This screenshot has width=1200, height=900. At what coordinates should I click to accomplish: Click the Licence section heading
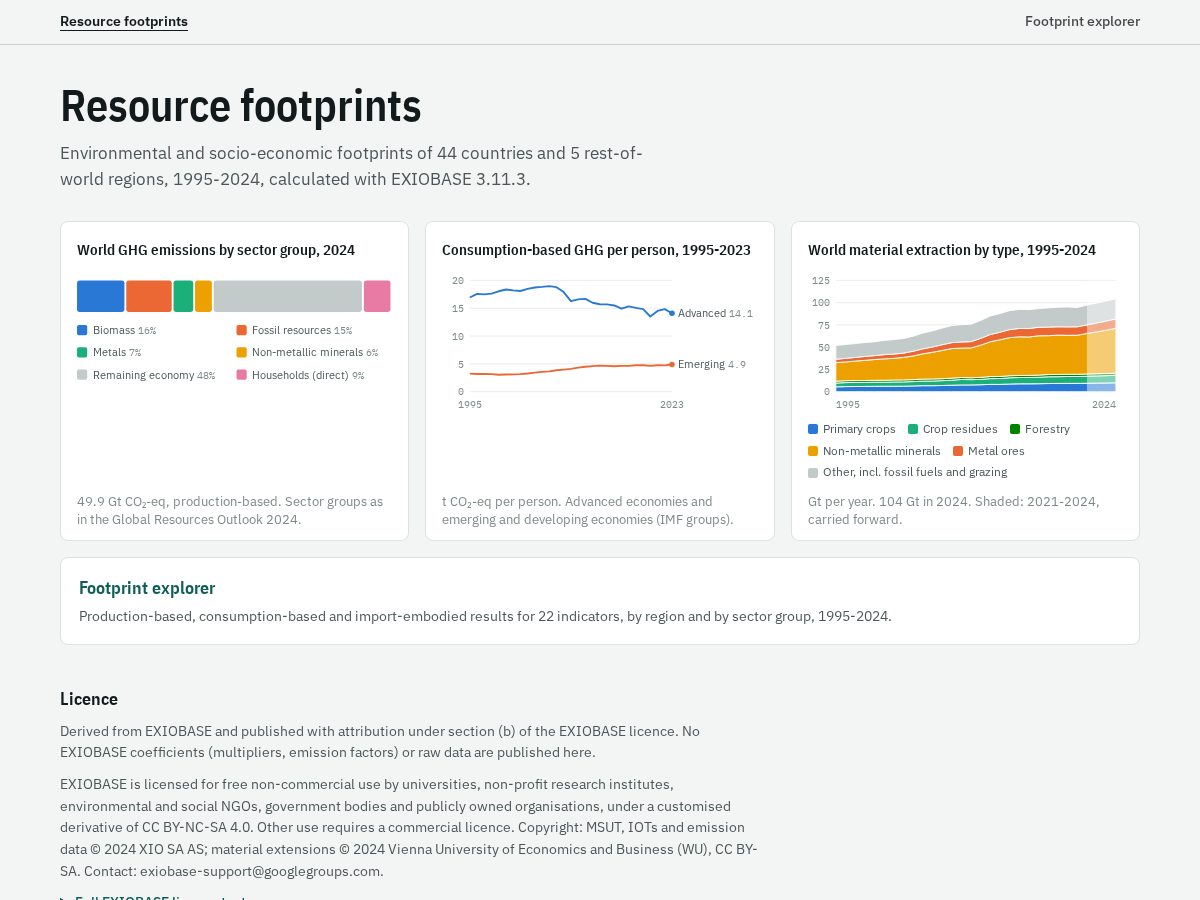[89, 699]
